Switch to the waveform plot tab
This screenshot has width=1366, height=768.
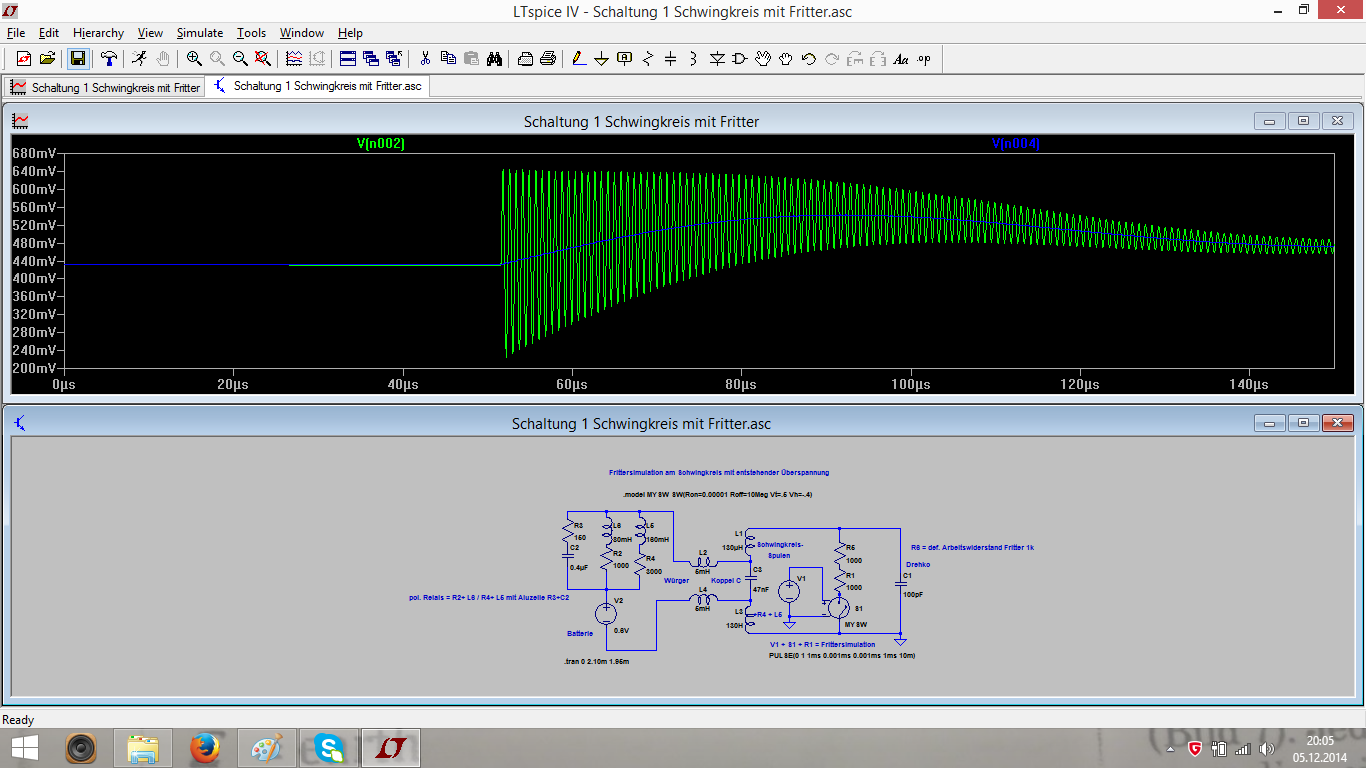105,87
